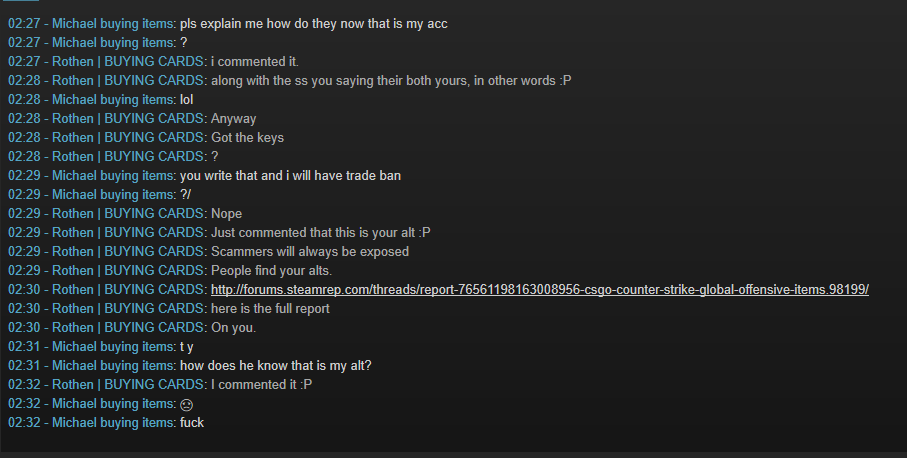The image size is (907, 458).
Task: Click the "Nope" reply from Rothen
Action: tap(226, 214)
